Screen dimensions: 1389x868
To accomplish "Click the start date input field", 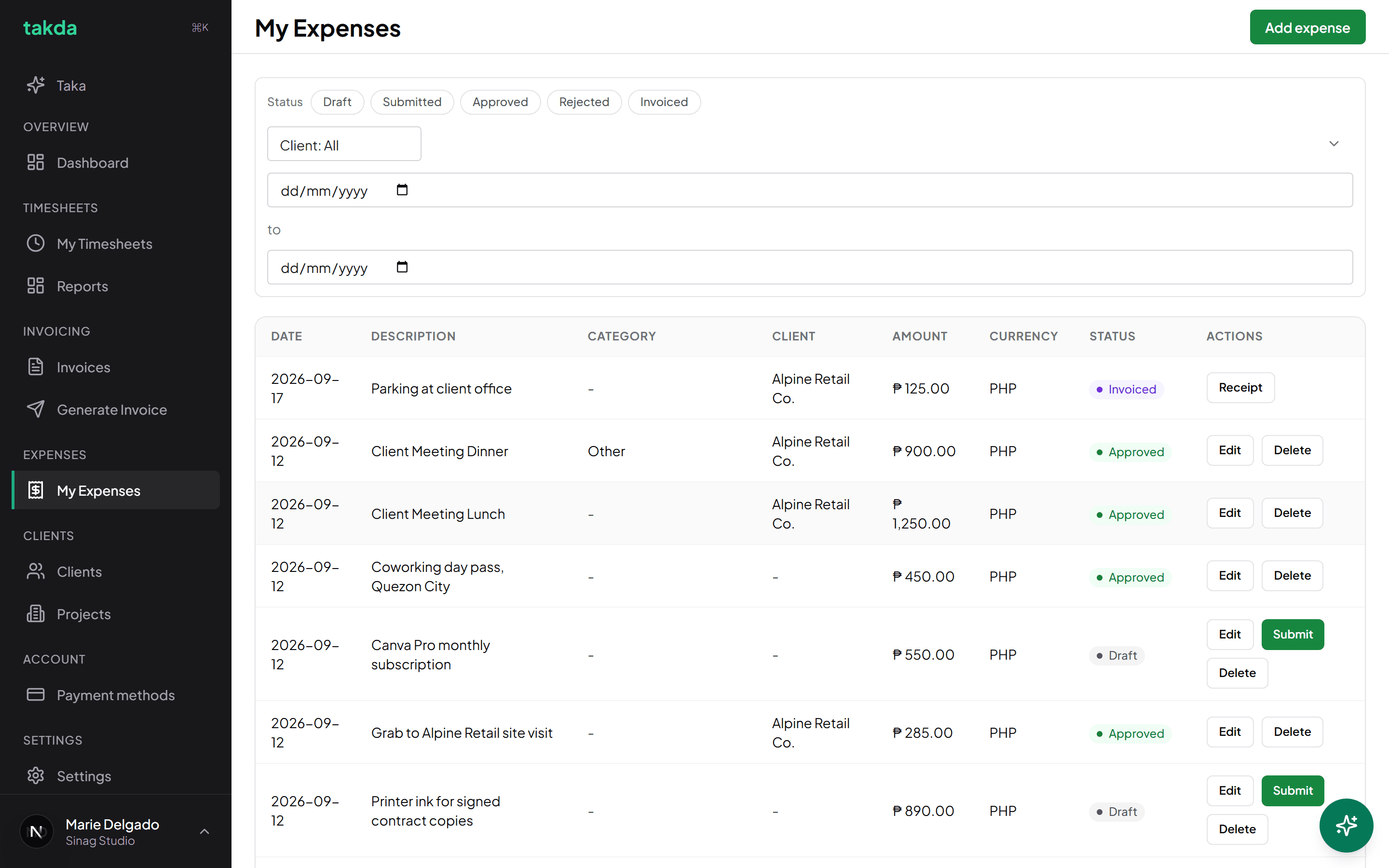I will pyautogui.click(x=810, y=190).
